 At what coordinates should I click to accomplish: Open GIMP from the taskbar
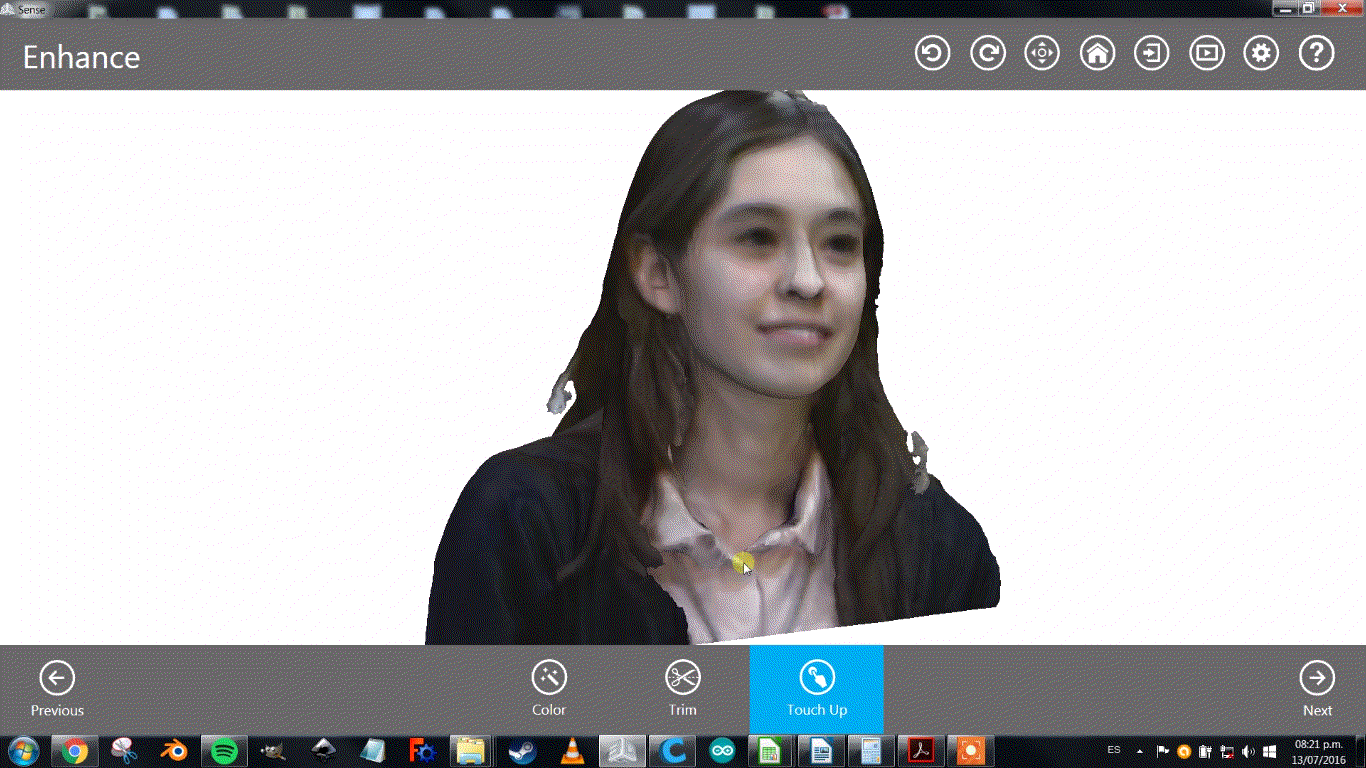272,750
